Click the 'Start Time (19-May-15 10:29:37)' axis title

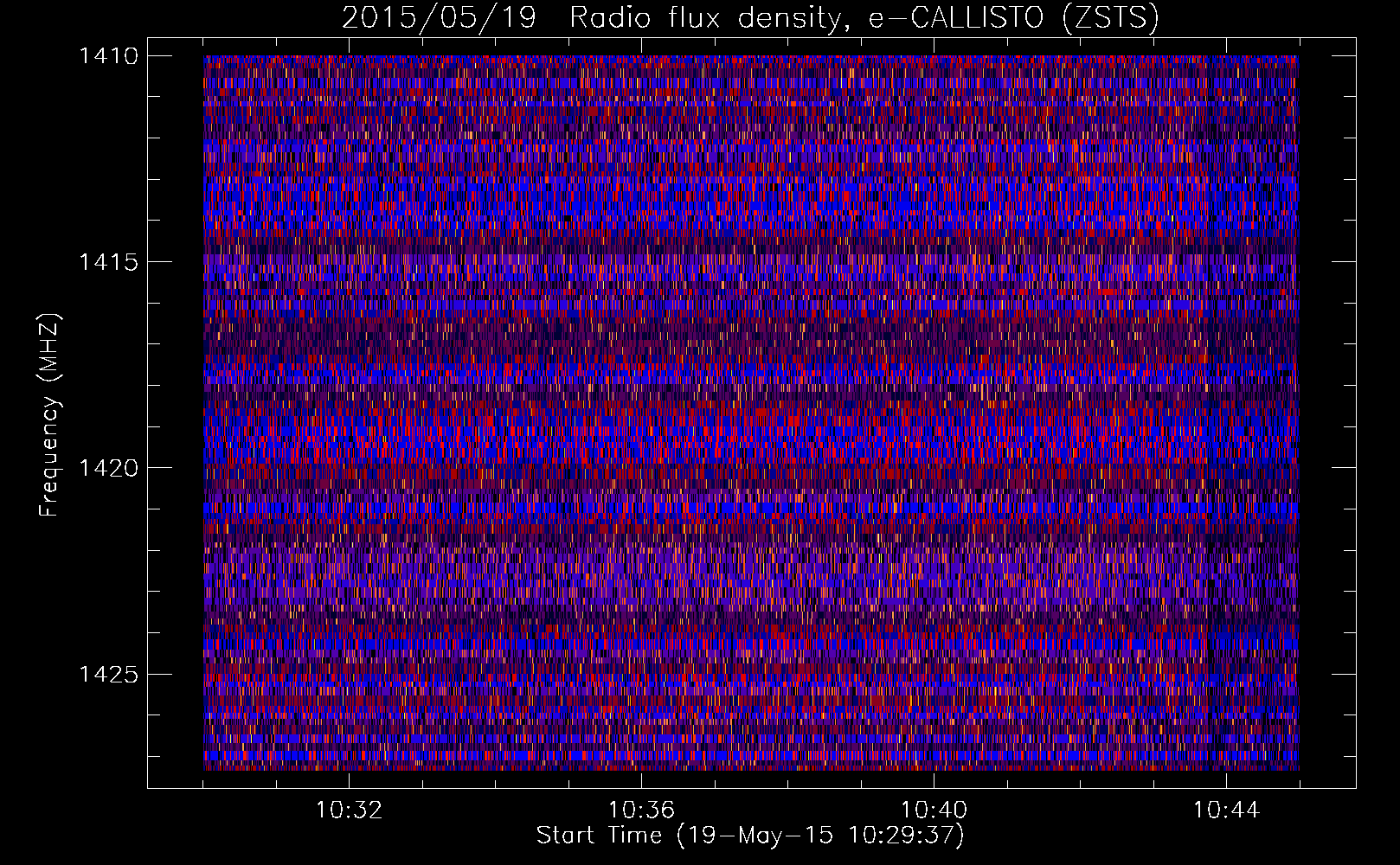click(x=750, y=836)
